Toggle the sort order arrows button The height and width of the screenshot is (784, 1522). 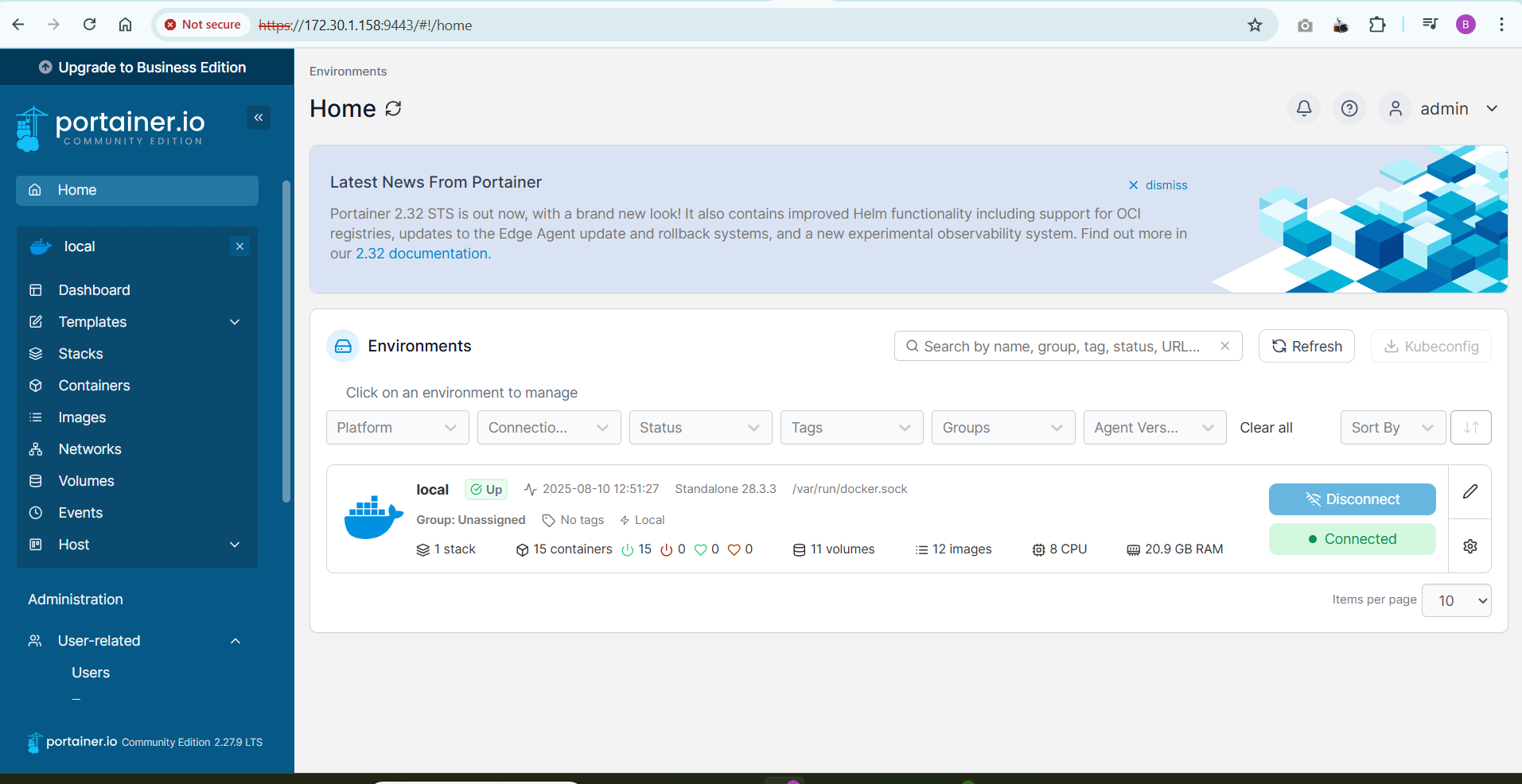pos(1471,428)
